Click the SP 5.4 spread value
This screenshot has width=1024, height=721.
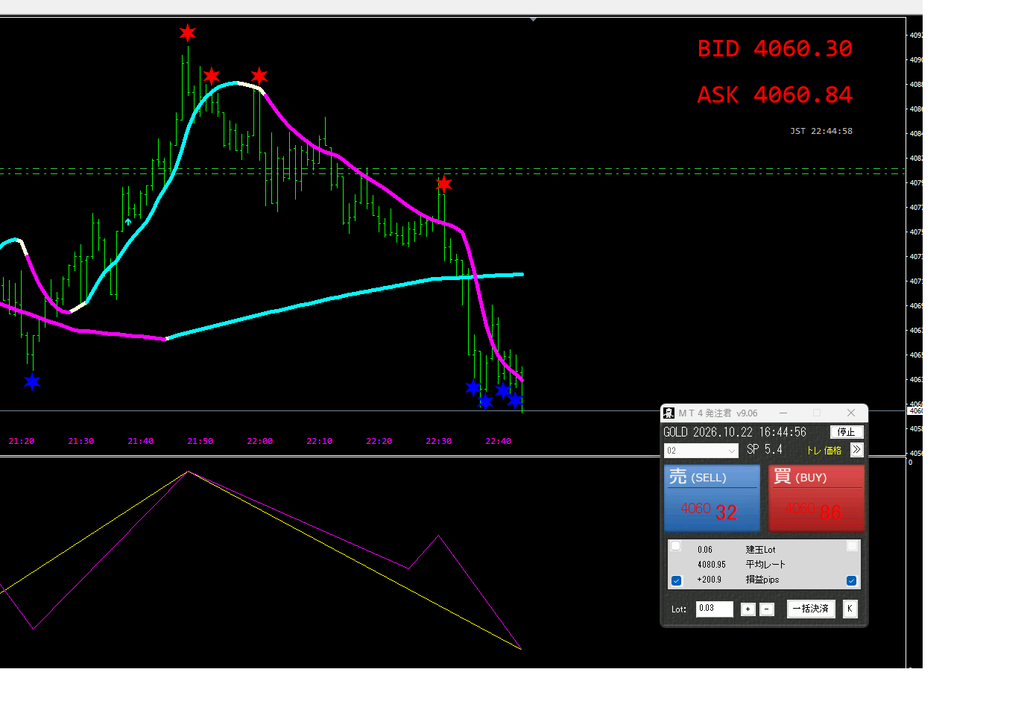tap(764, 449)
